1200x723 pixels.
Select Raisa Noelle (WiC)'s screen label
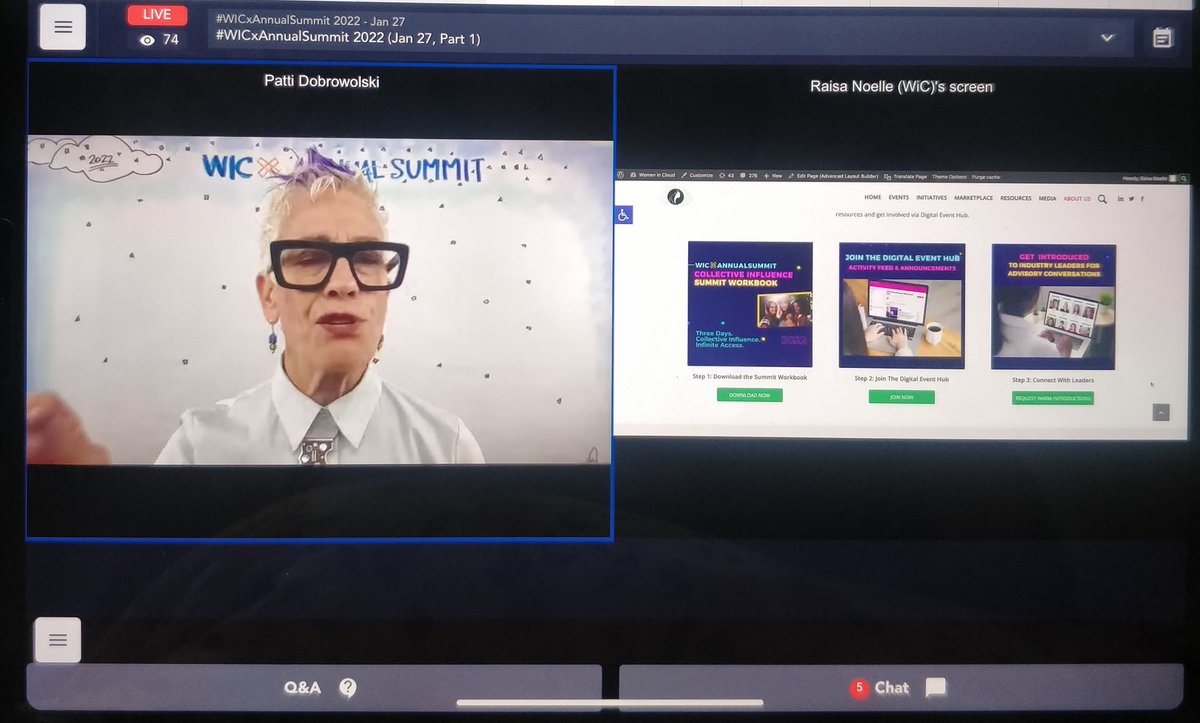click(901, 87)
